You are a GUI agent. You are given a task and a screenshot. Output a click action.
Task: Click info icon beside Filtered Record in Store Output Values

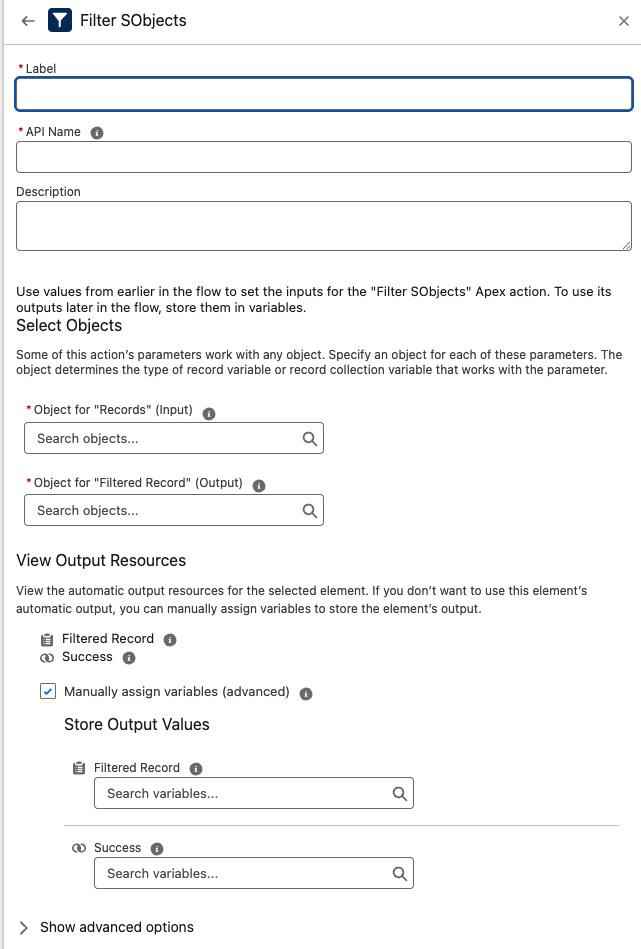click(196, 769)
